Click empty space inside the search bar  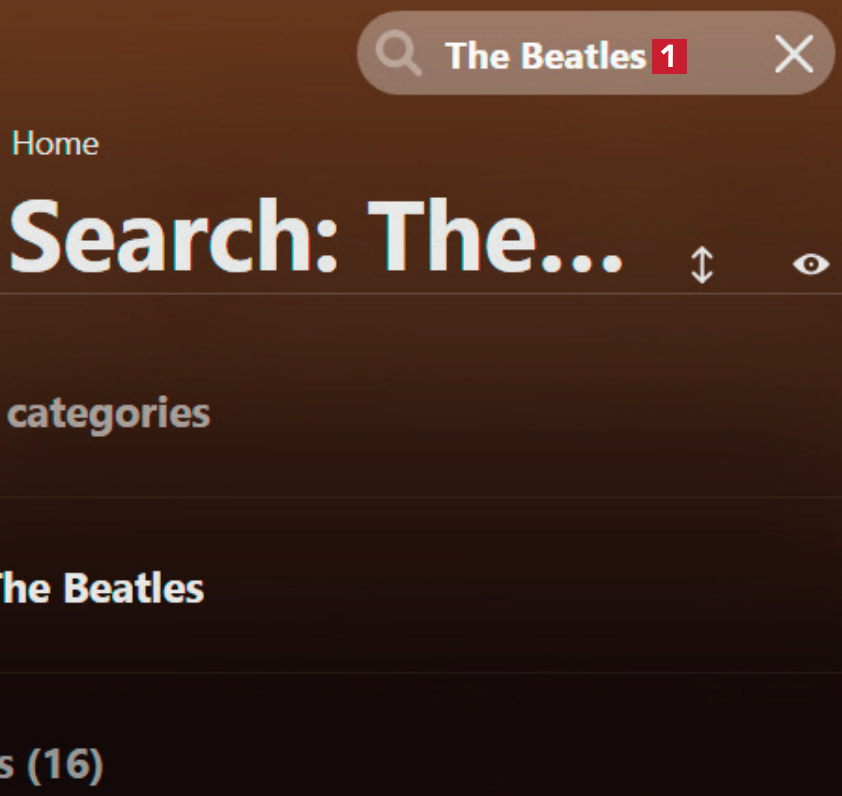[728, 56]
